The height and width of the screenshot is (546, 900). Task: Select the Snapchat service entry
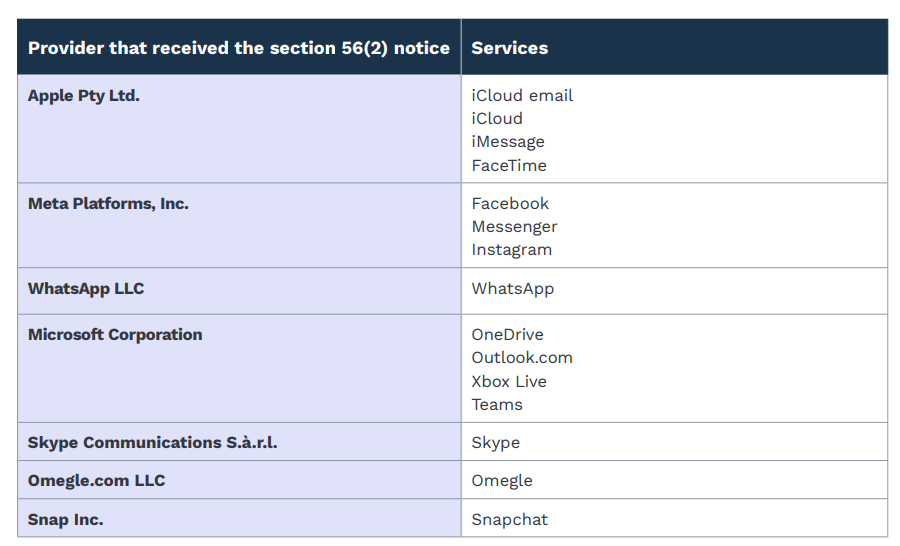[510, 519]
